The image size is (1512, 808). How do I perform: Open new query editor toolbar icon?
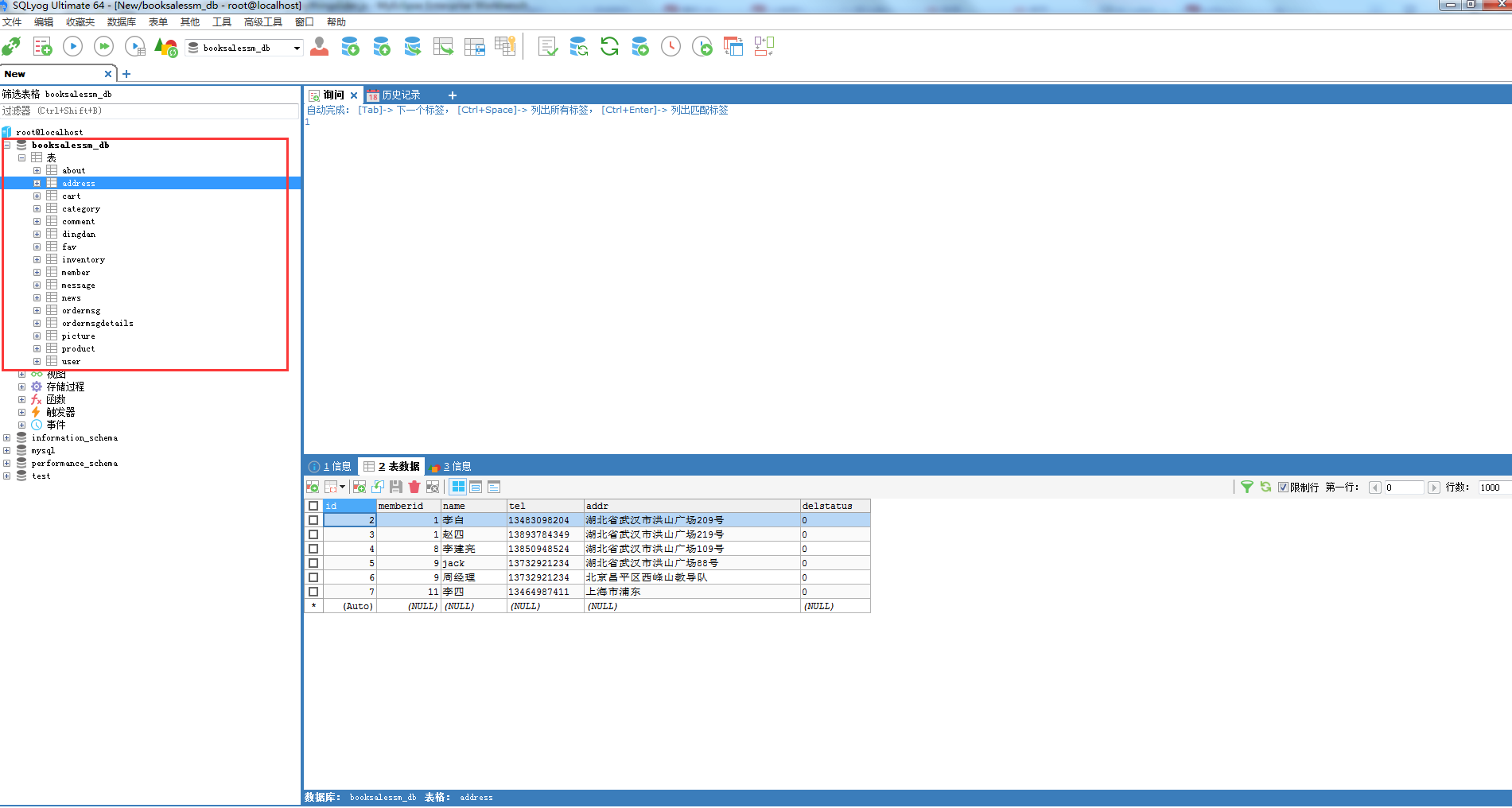point(43,47)
